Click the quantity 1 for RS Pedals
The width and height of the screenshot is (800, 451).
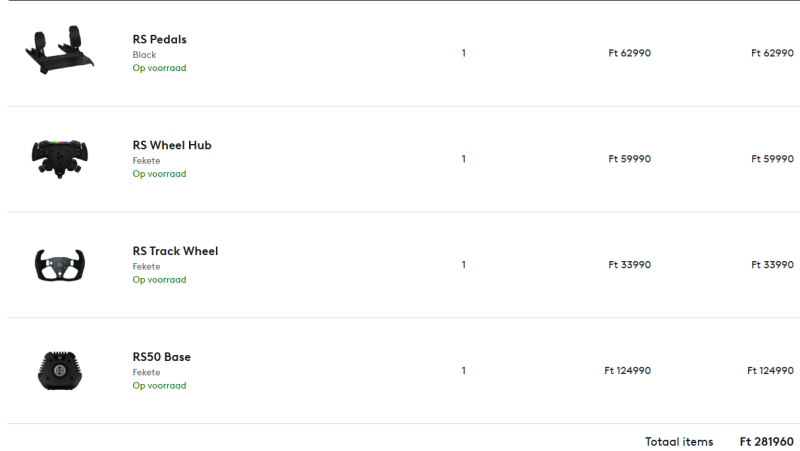pos(463,53)
